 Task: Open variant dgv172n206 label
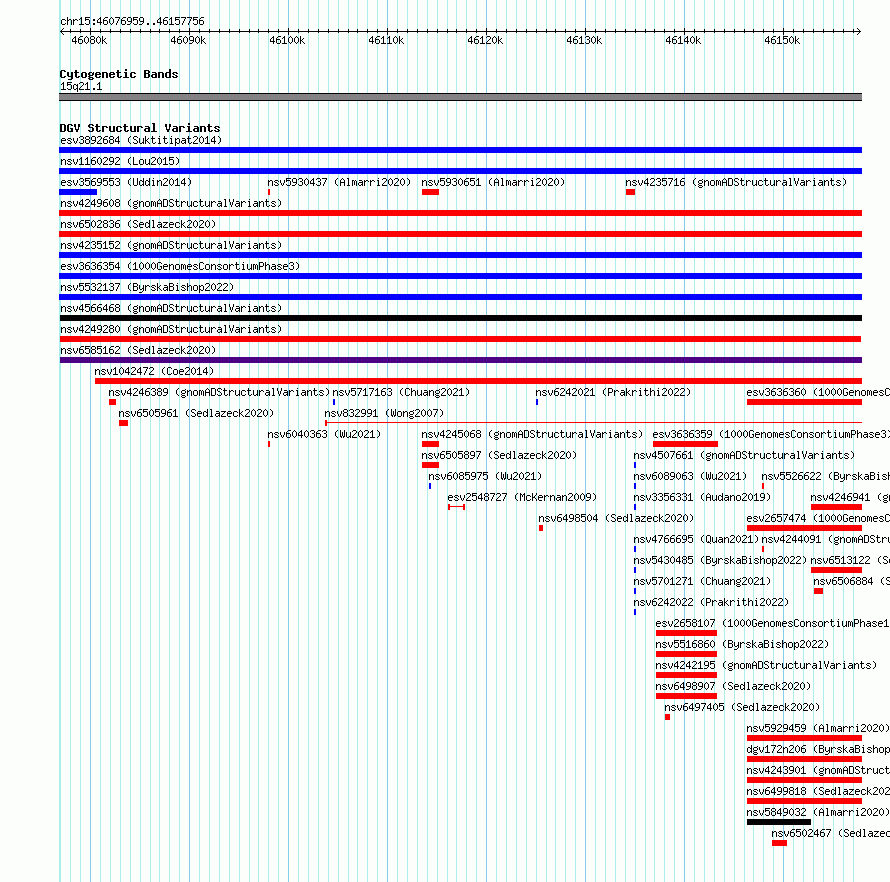click(x=818, y=749)
